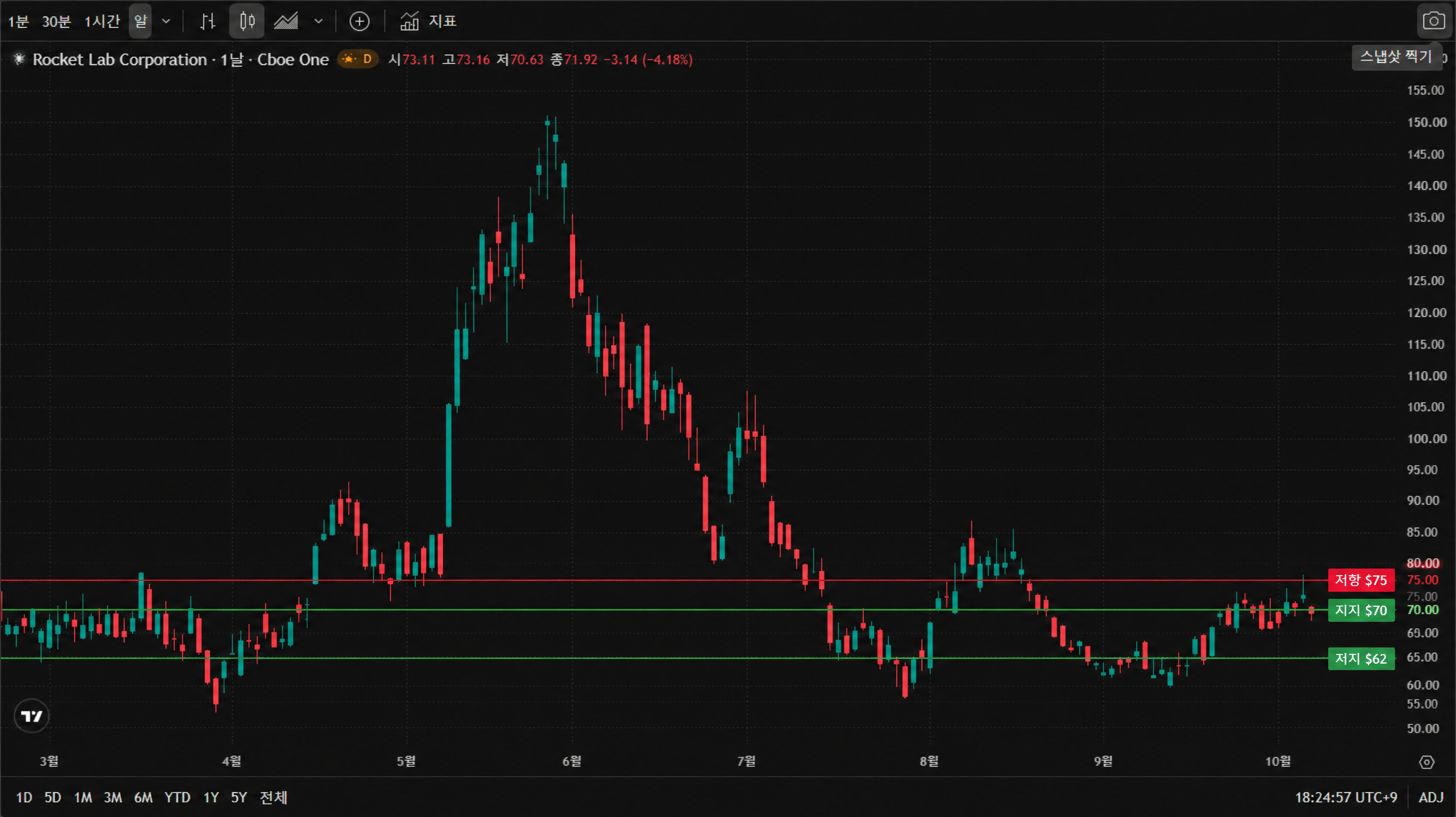Select the 1시간 timeframe
The height and width of the screenshot is (817, 1456).
point(102,21)
